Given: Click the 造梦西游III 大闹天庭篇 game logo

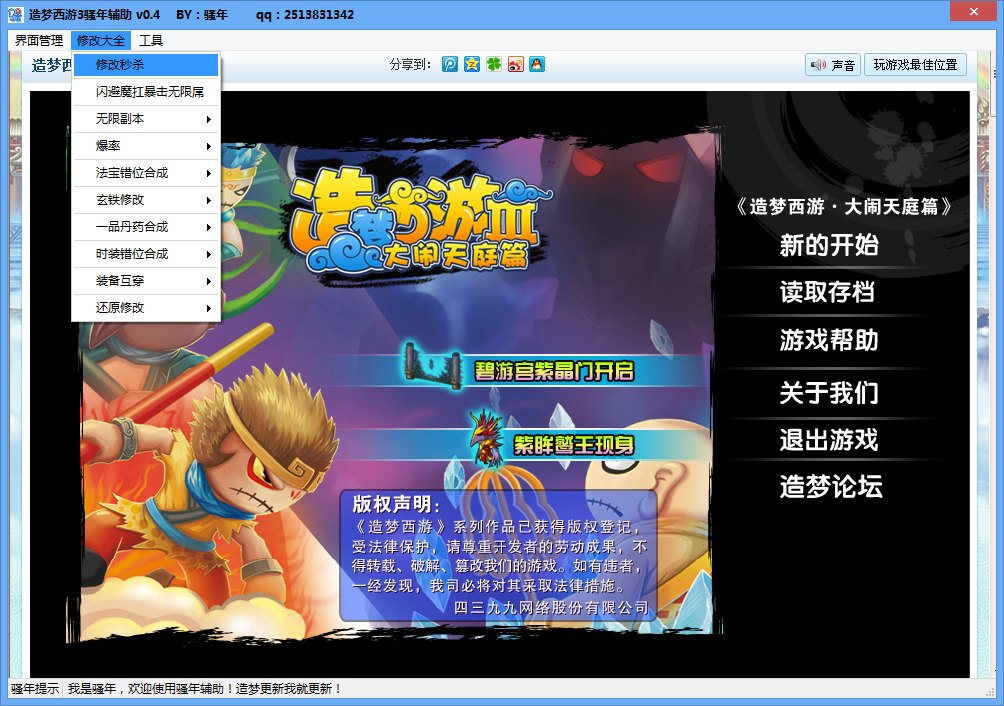Looking at the screenshot, I should click(x=419, y=221).
